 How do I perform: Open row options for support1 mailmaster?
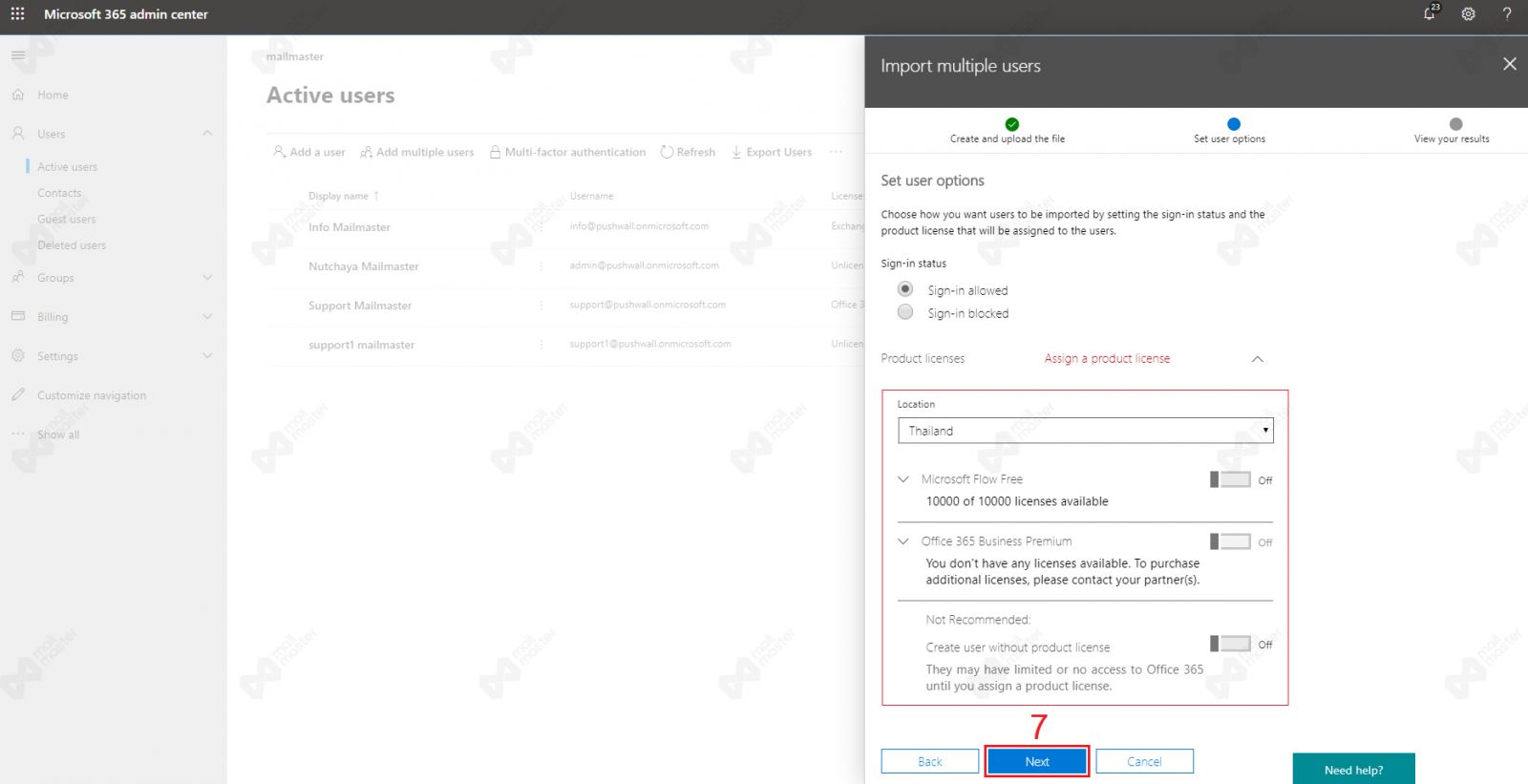click(541, 344)
